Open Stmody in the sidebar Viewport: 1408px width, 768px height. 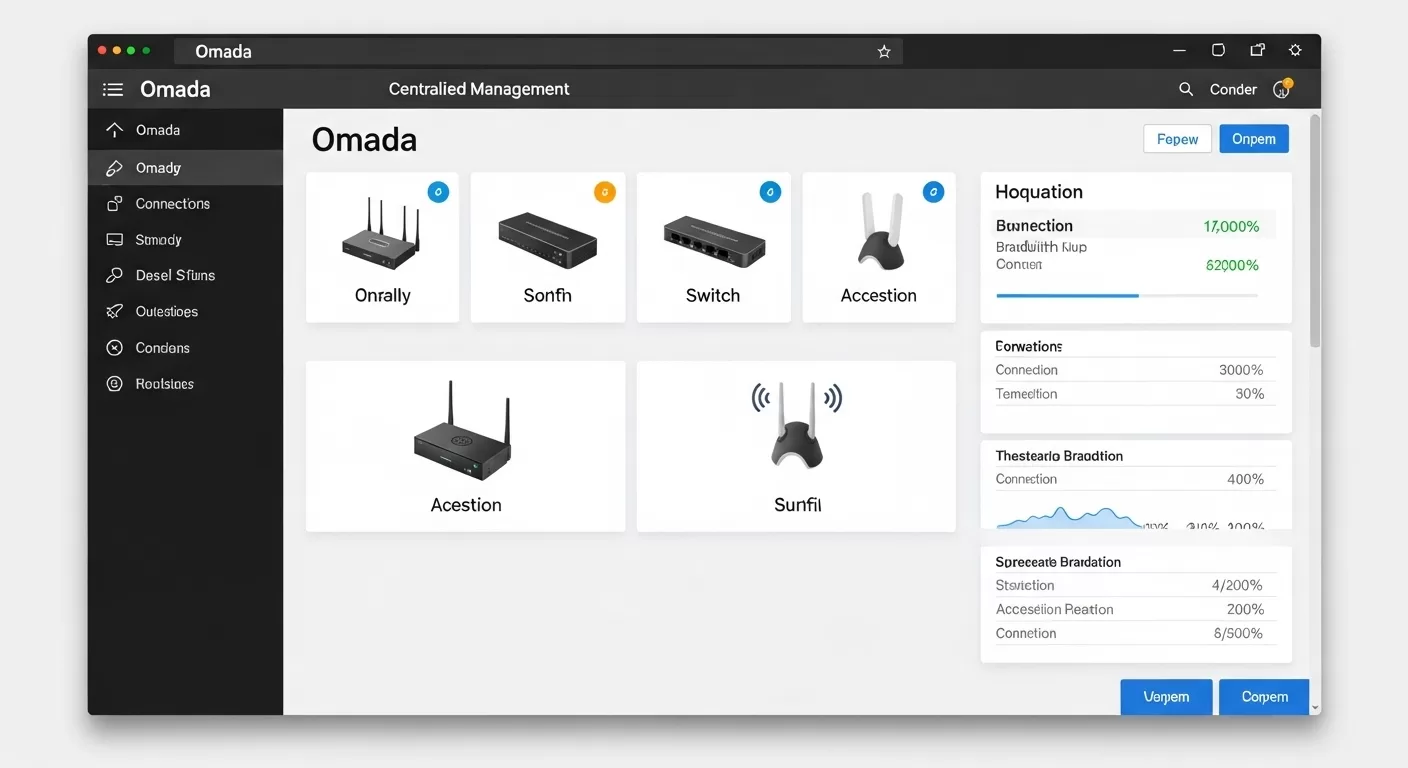coord(185,240)
